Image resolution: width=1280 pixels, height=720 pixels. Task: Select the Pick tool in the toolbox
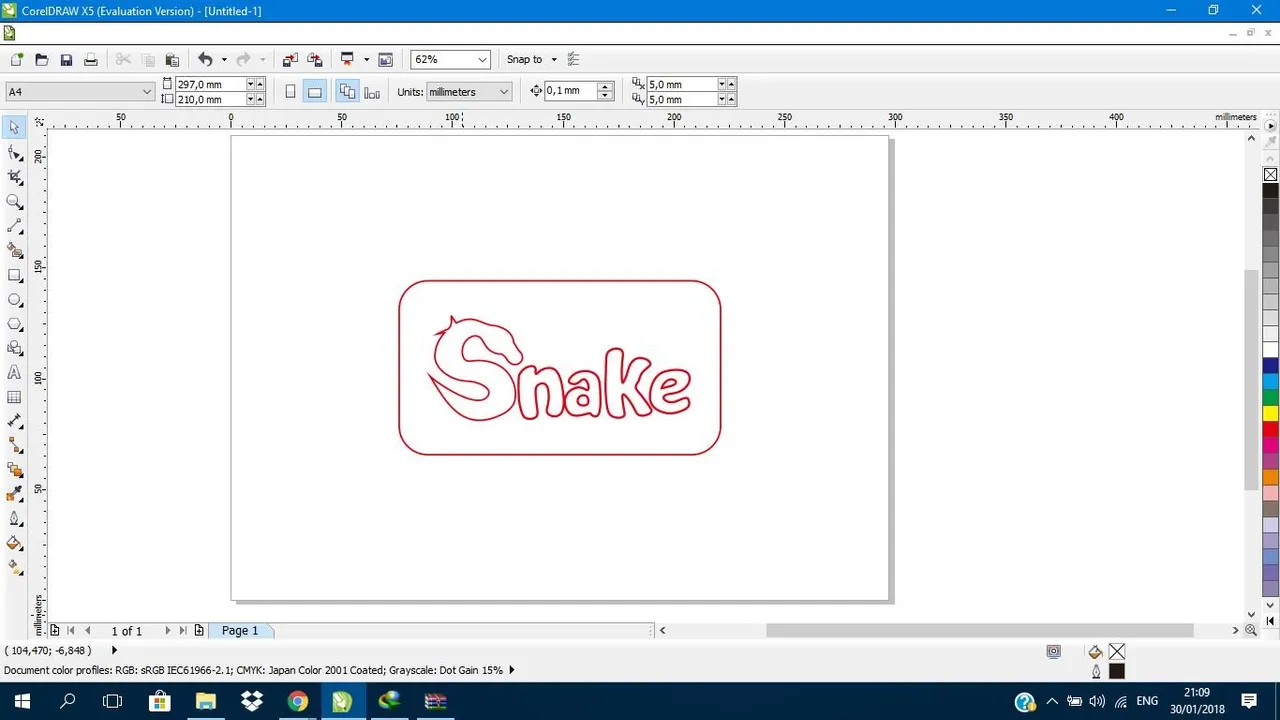click(x=14, y=128)
